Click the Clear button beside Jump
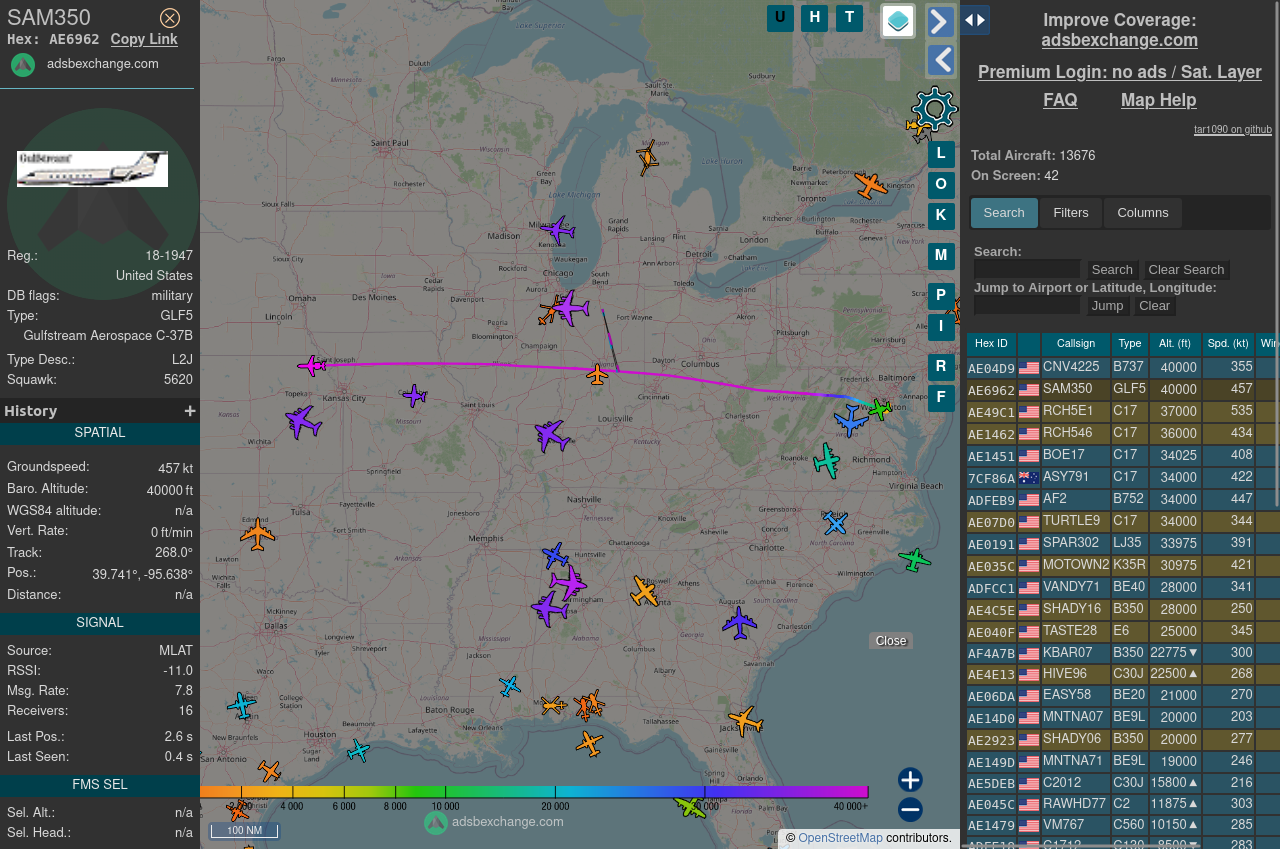This screenshot has height=849, width=1280. pos(1154,306)
